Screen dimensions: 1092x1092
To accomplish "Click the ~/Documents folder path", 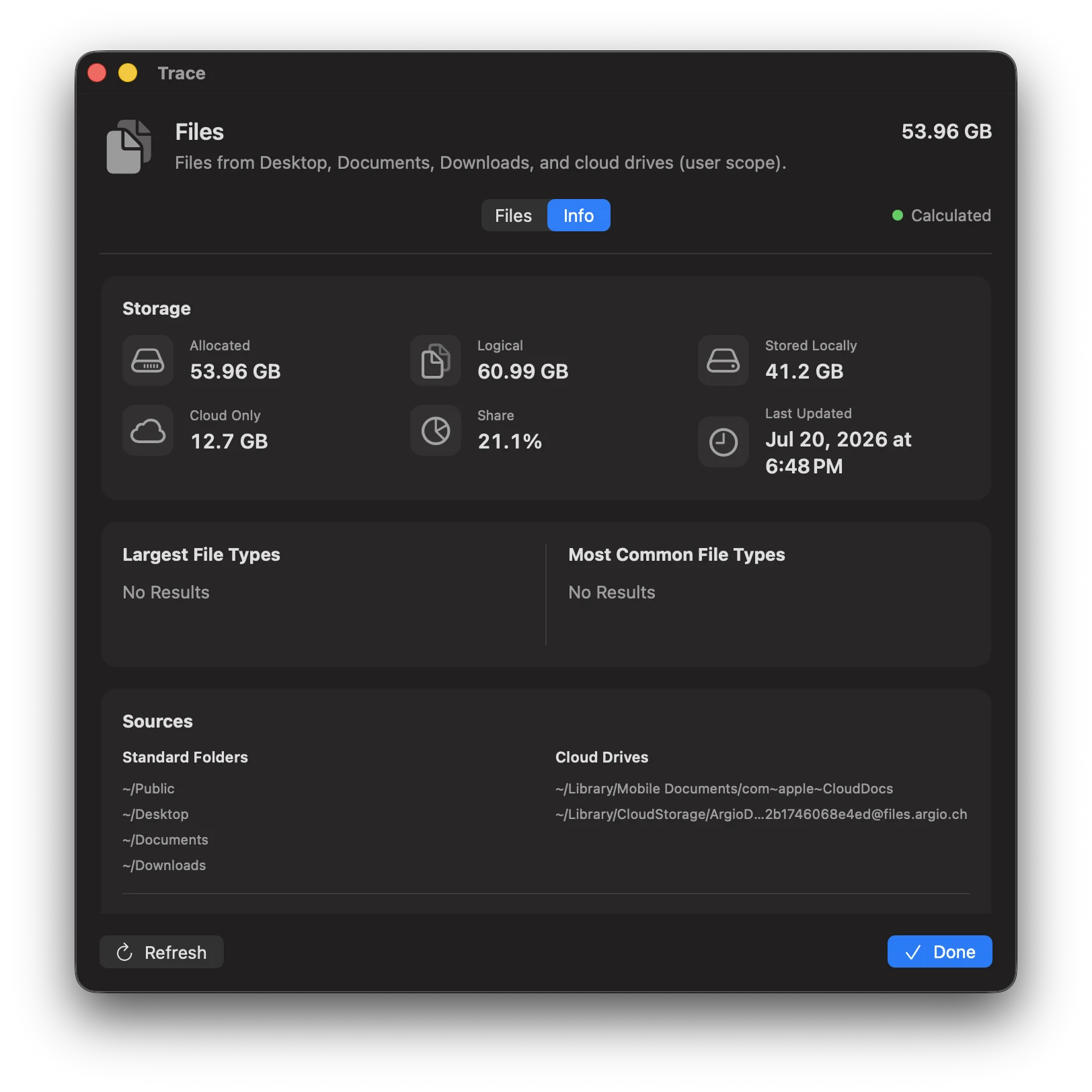I will [165, 840].
